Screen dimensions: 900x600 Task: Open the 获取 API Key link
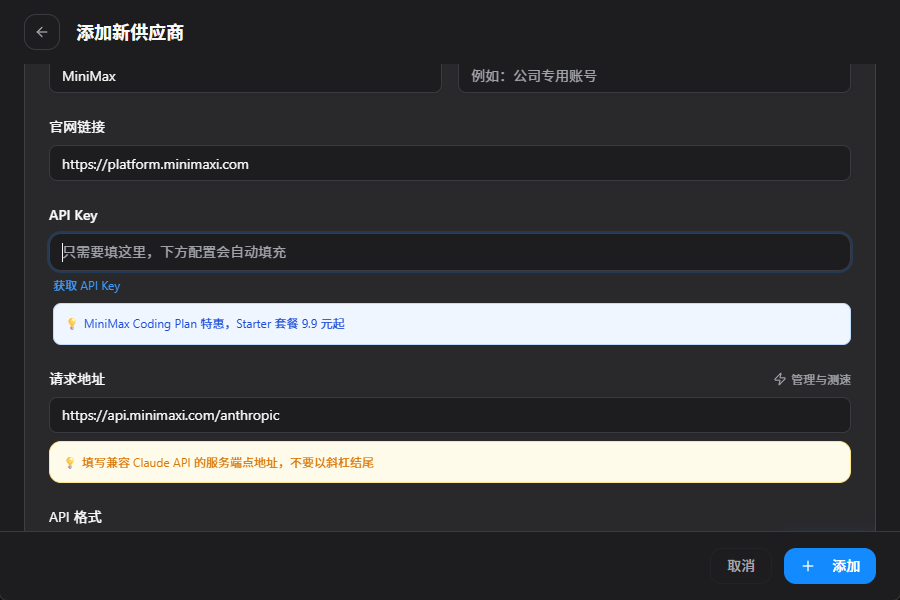[87, 286]
